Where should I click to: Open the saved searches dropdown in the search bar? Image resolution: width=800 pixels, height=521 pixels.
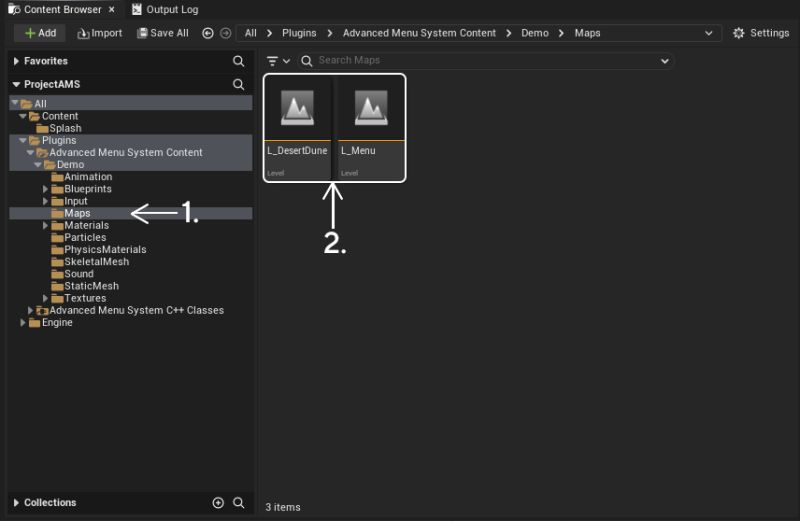[665, 61]
